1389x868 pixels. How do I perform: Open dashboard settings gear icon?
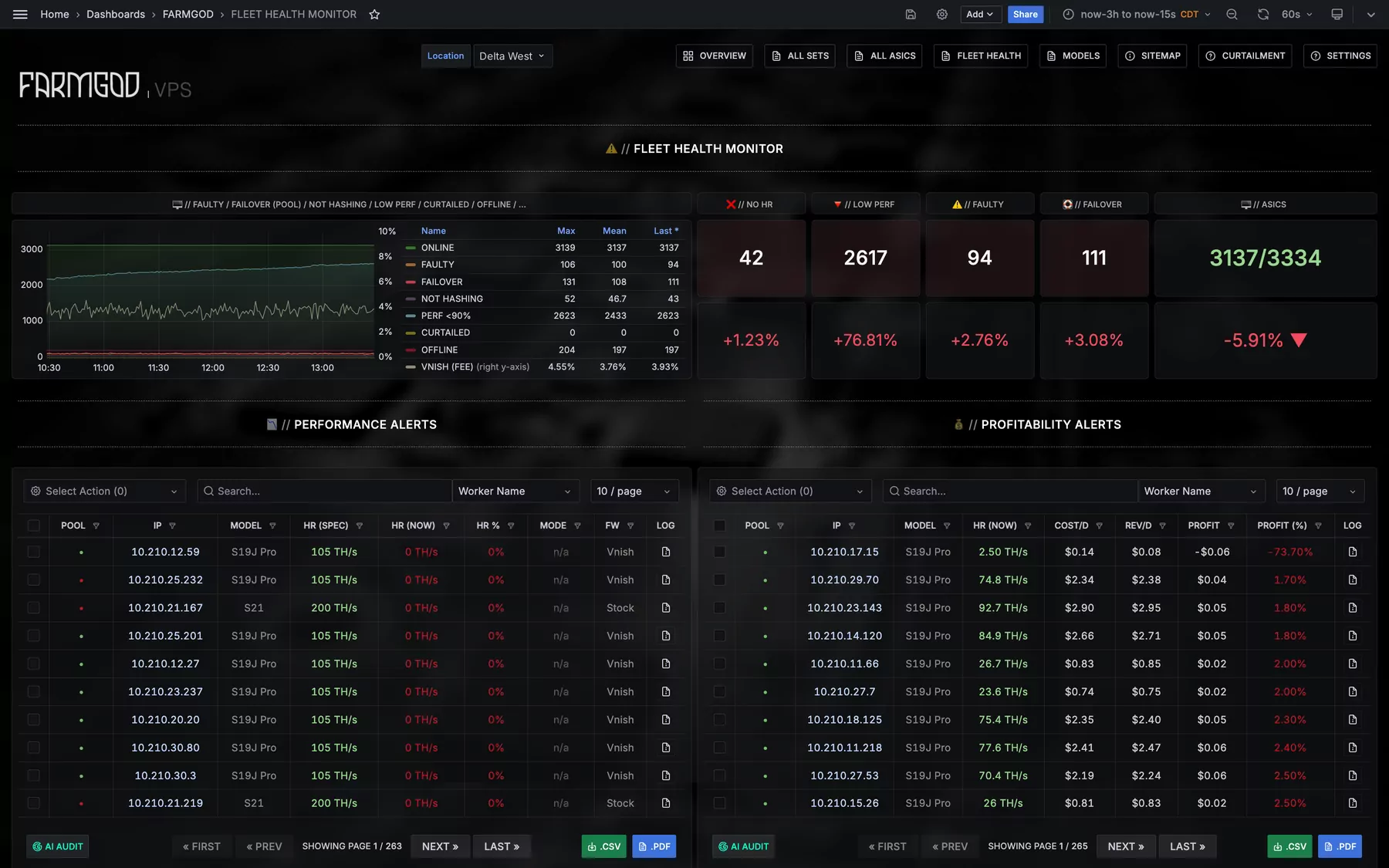click(942, 14)
